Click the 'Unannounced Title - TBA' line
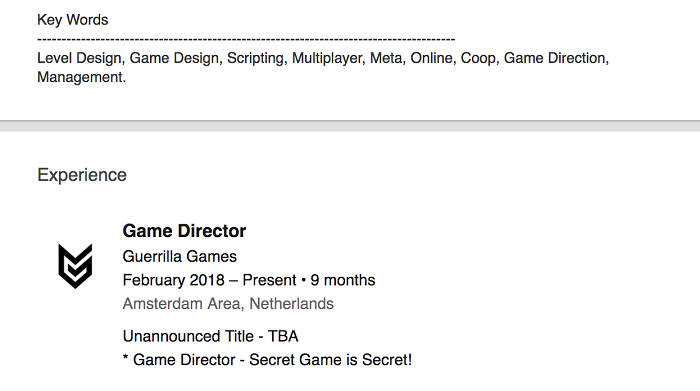This screenshot has height=391, width=700. [x=210, y=336]
